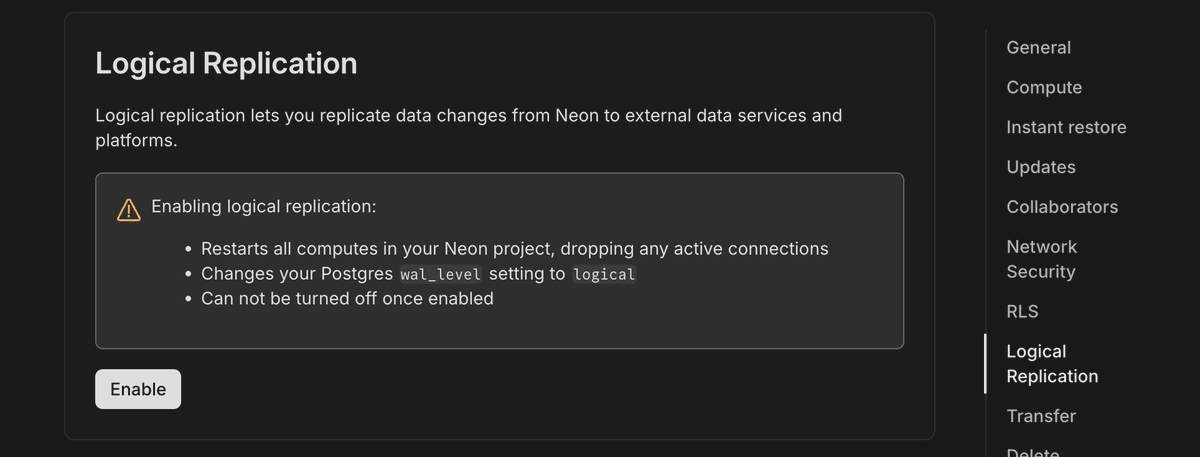Select Logical Replication in the sidebar
The height and width of the screenshot is (457, 1200).
(1051, 364)
